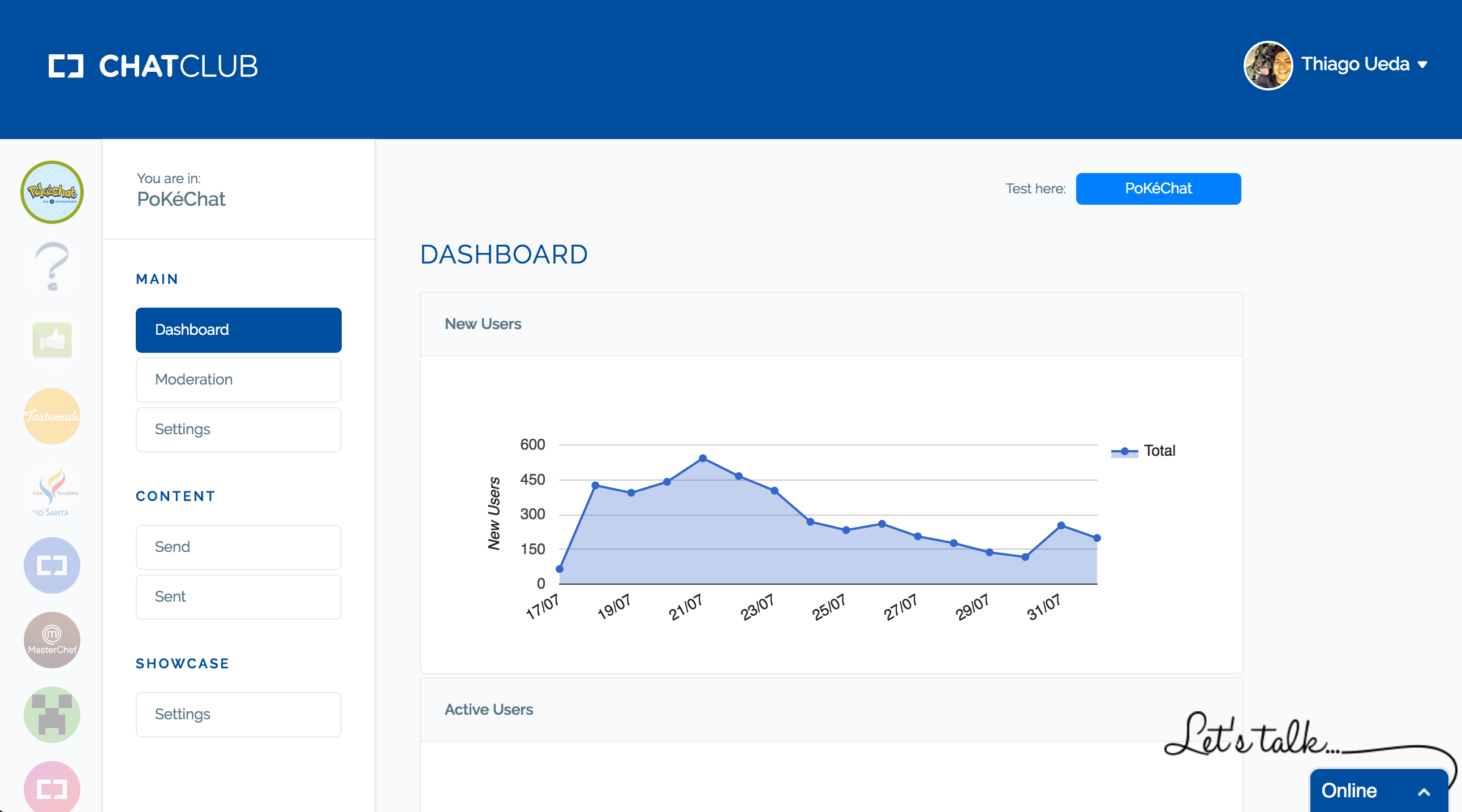Open the Minecraft creeper bot icon
The image size is (1462, 812).
pyautogui.click(x=51, y=715)
